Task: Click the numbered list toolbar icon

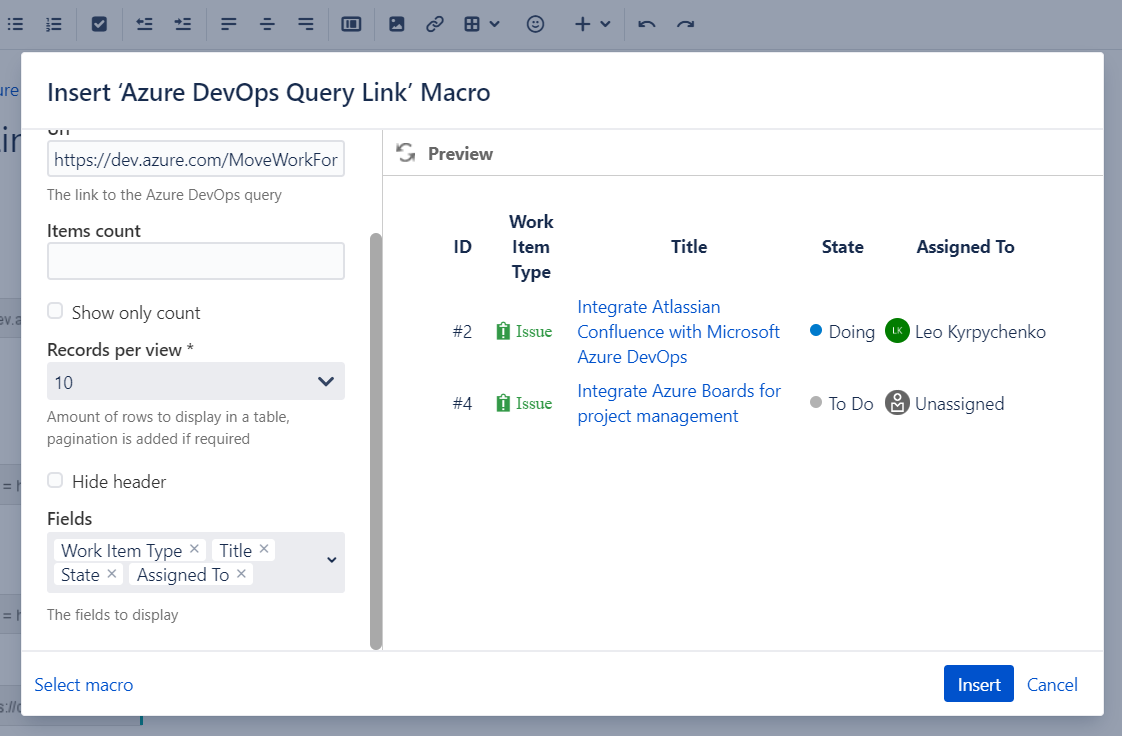Action: [x=54, y=24]
